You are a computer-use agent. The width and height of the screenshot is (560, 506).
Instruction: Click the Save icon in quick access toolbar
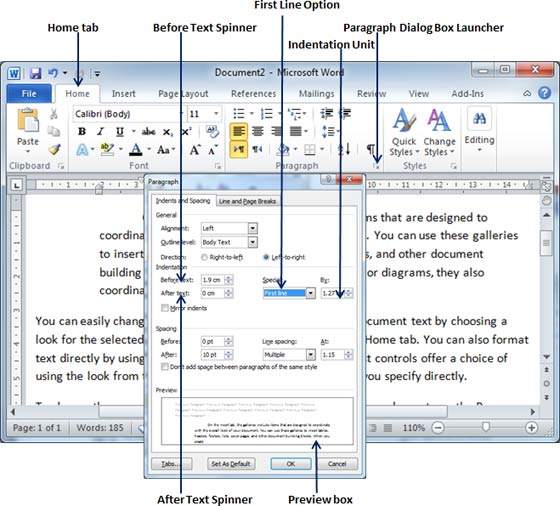35,73
